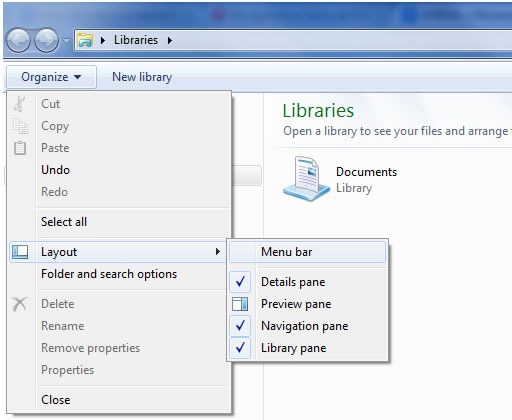This screenshot has height=420, width=512.
Task: Expand the Layout submenu arrow
Action: 218,252
